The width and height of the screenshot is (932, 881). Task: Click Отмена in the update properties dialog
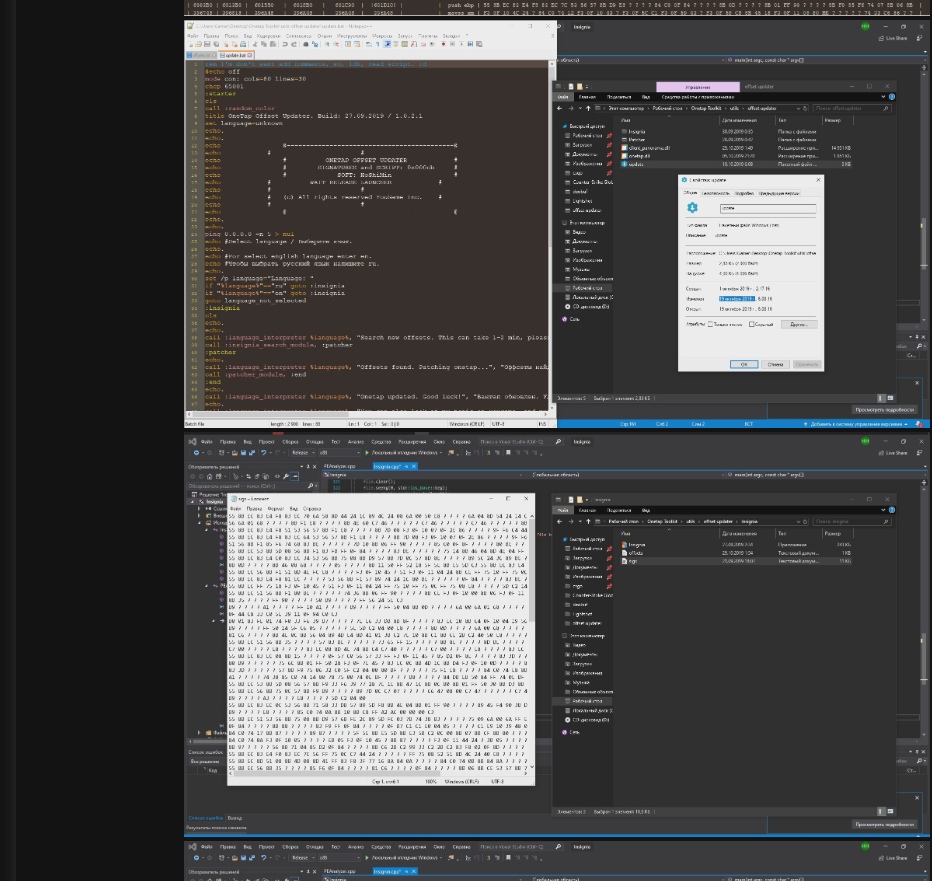(x=775, y=364)
